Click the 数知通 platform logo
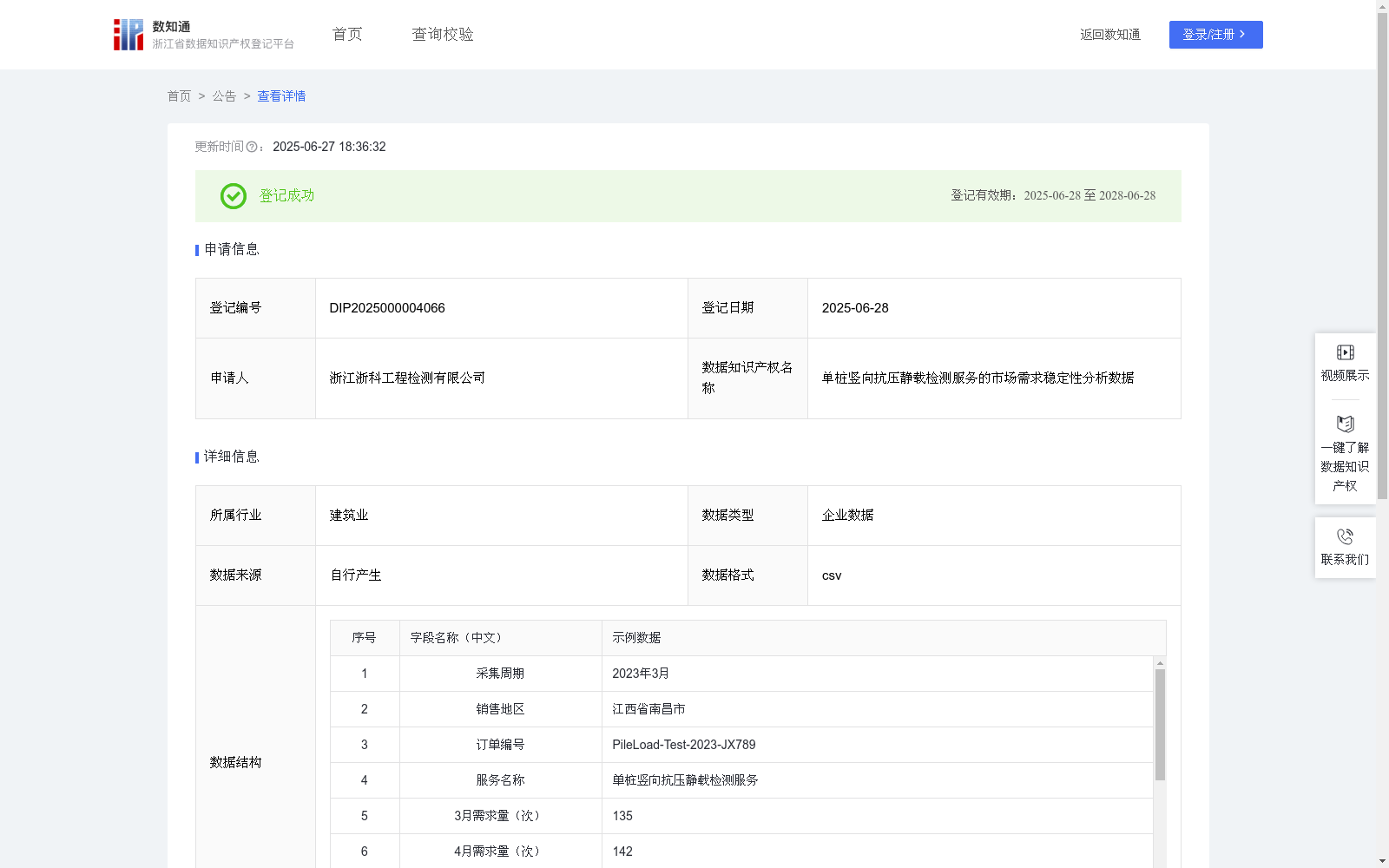The width and height of the screenshot is (1389, 868). coord(128,34)
